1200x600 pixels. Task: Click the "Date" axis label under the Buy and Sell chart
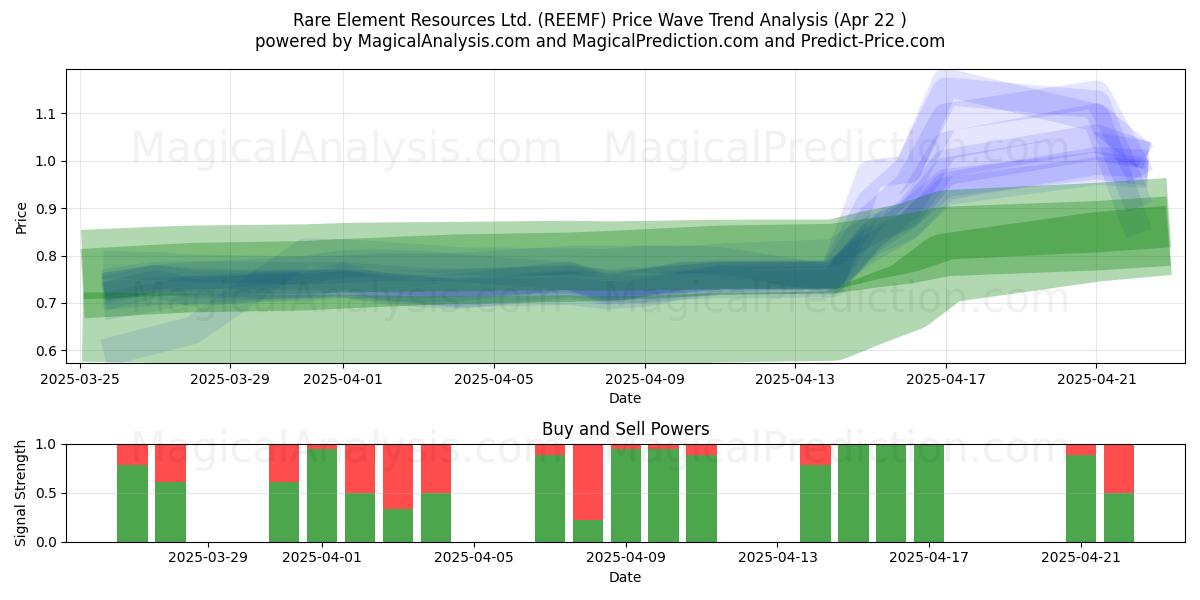click(x=625, y=577)
